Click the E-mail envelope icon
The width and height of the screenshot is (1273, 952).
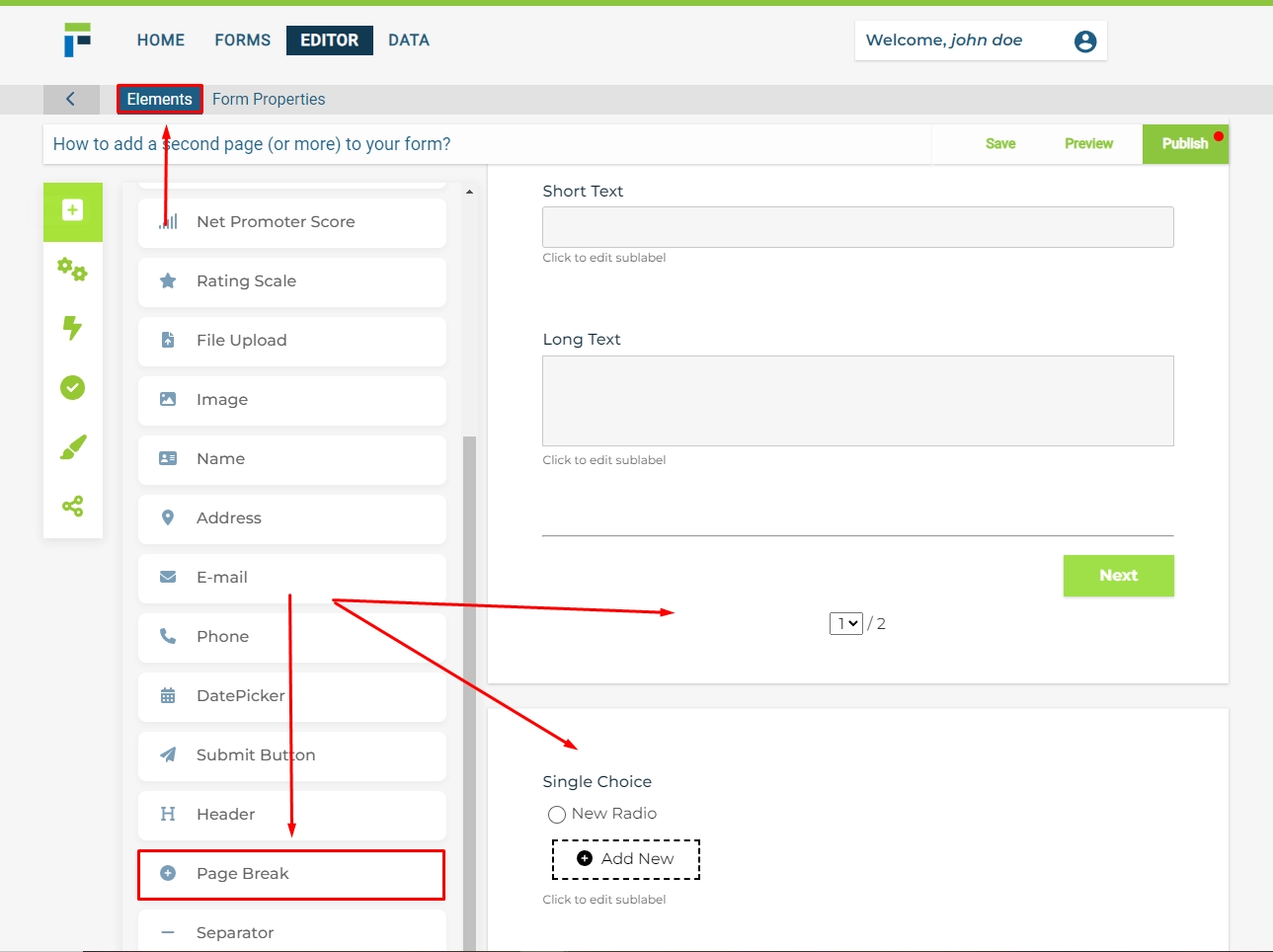[168, 577]
